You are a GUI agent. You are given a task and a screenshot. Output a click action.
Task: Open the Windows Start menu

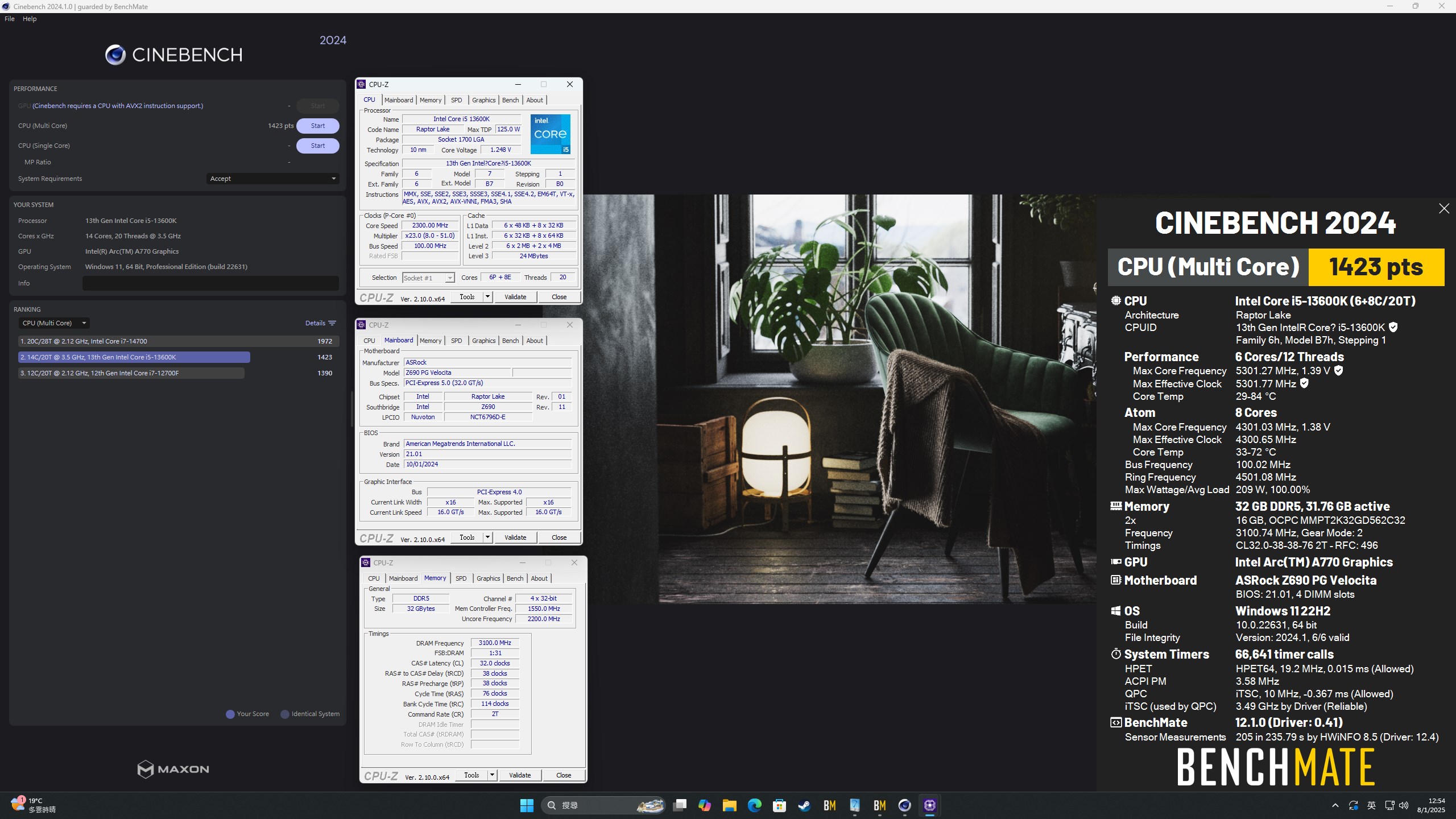pyautogui.click(x=527, y=805)
